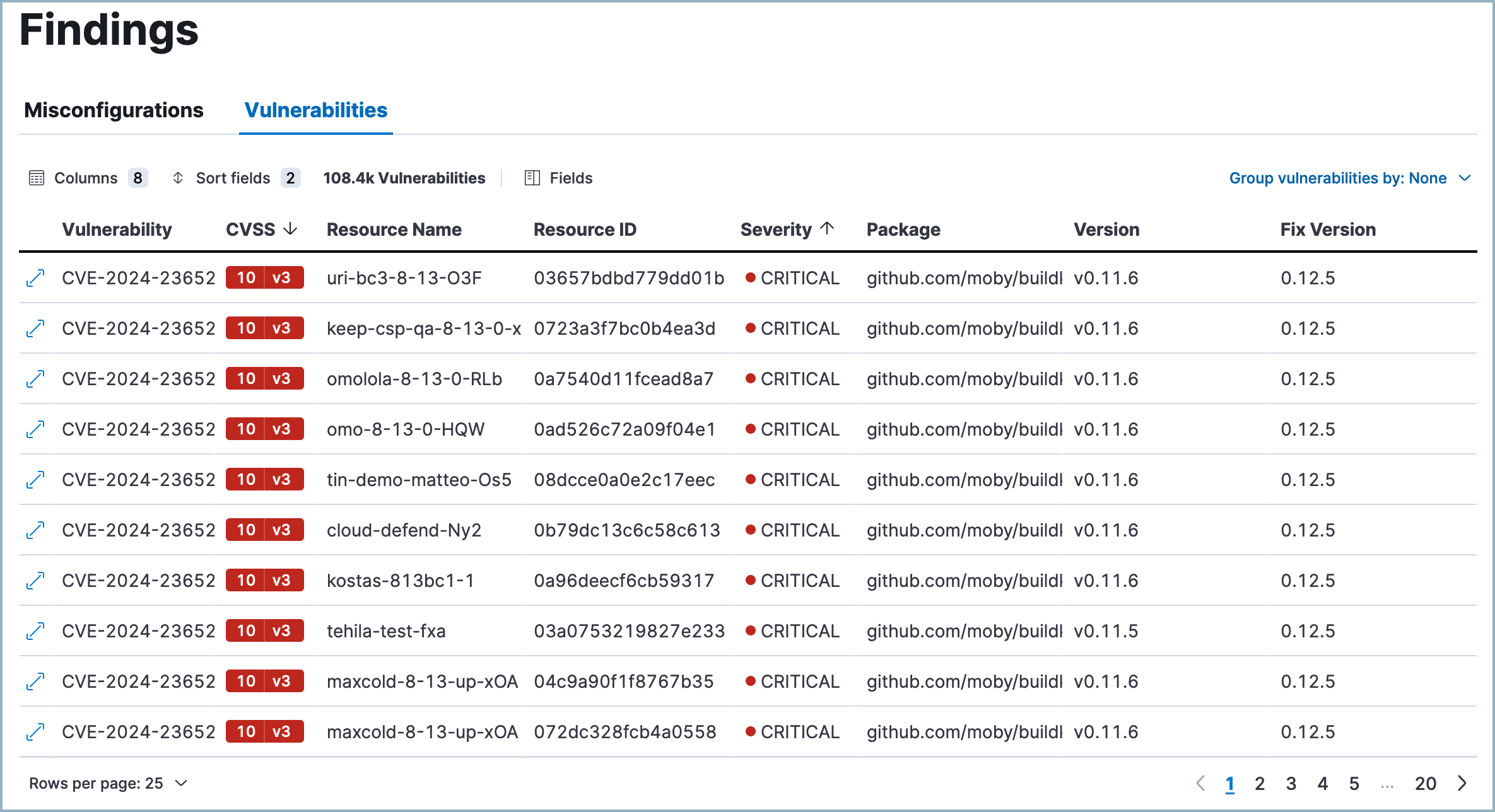
Task: Select page 3 in pagination
Action: tap(1291, 783)
